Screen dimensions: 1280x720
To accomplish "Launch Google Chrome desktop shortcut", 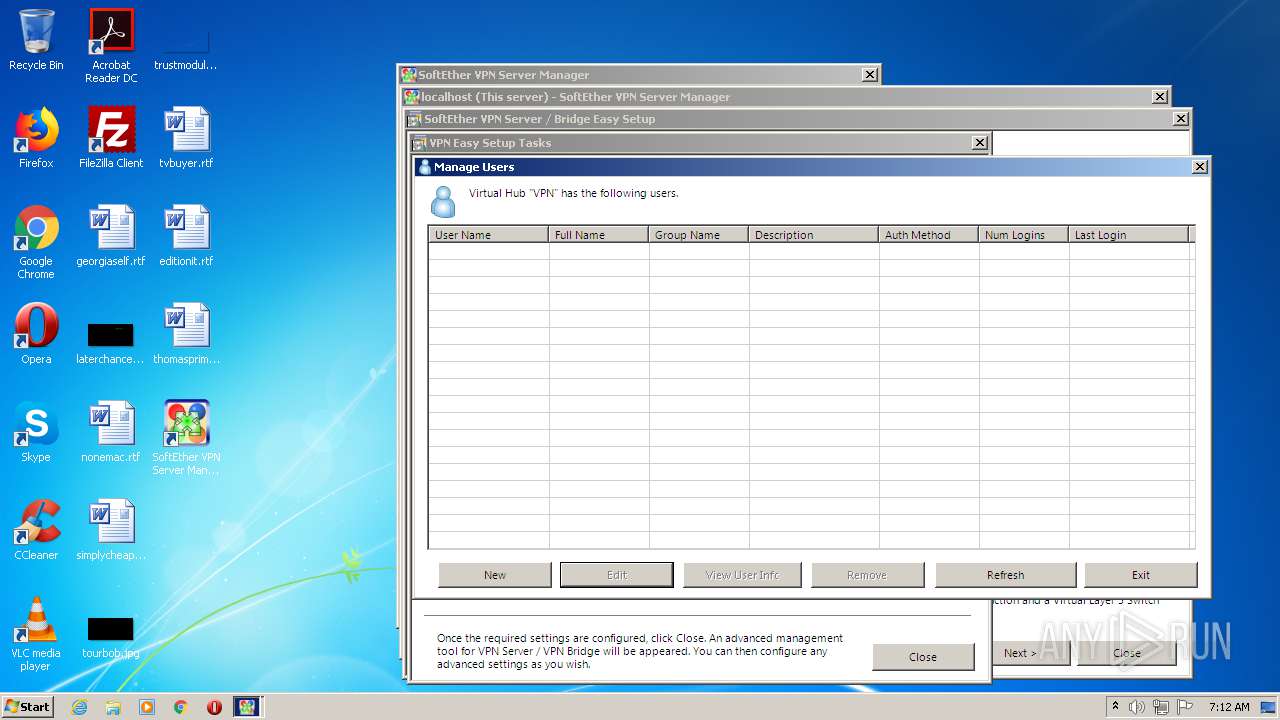I will pos(36,243).
